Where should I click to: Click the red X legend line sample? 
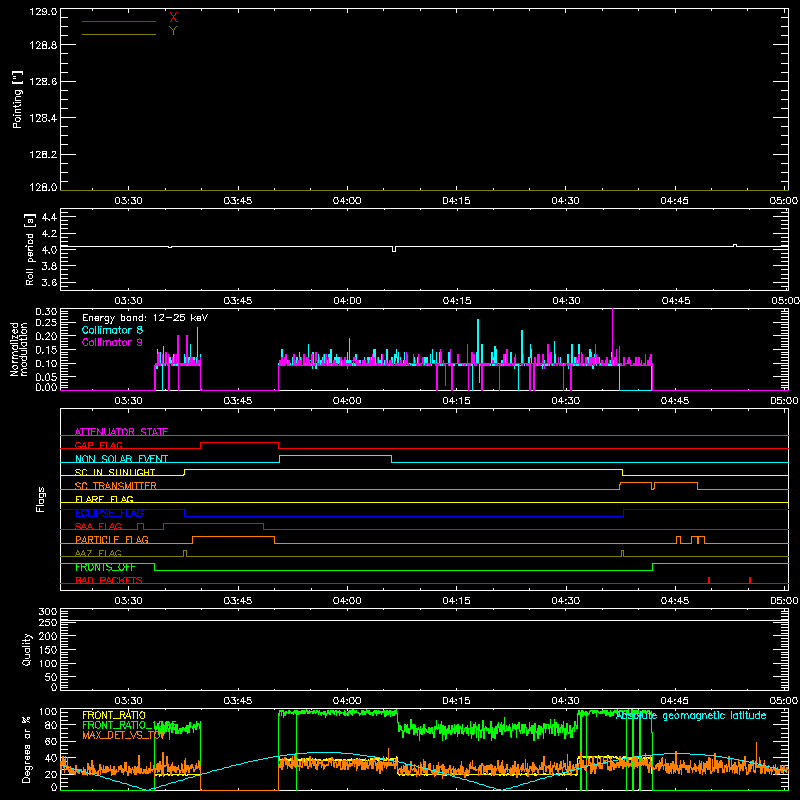point(119,21)
